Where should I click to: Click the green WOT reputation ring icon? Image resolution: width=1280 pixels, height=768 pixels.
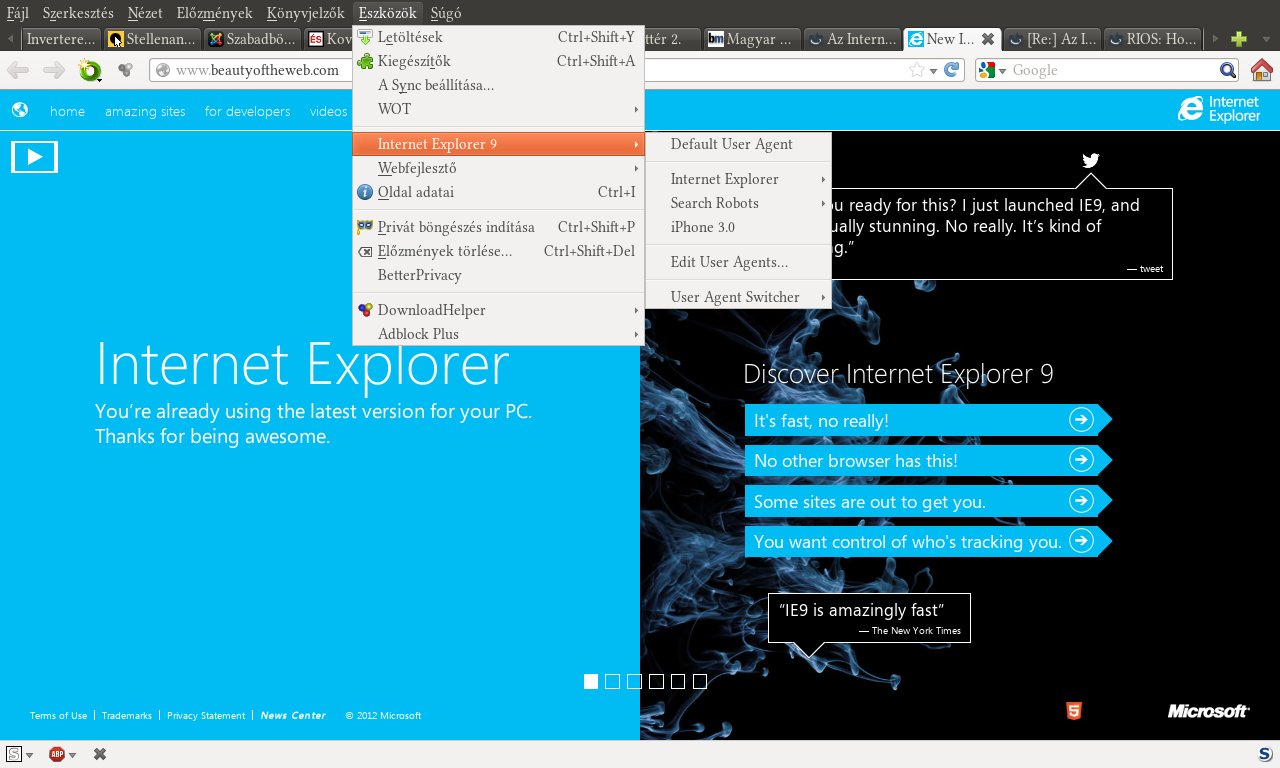[90, 70]
